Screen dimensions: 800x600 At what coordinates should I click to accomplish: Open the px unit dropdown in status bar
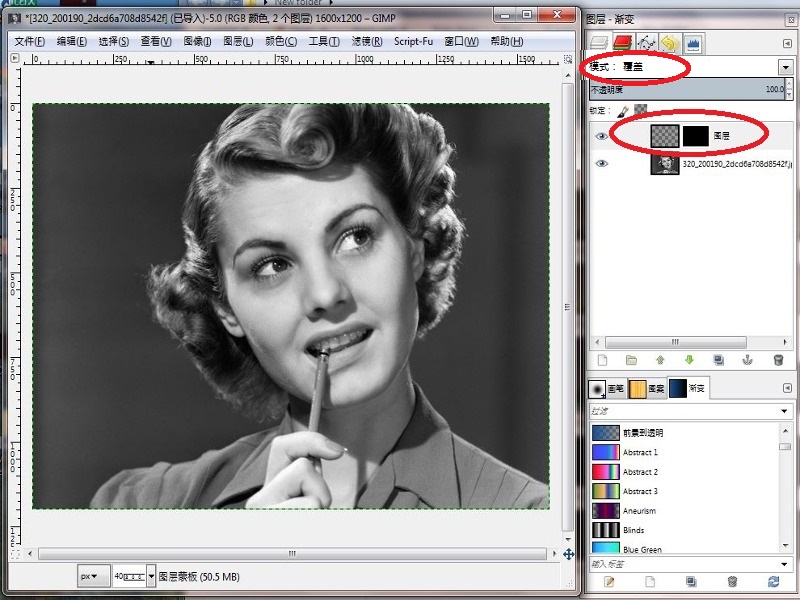point(94,577)
